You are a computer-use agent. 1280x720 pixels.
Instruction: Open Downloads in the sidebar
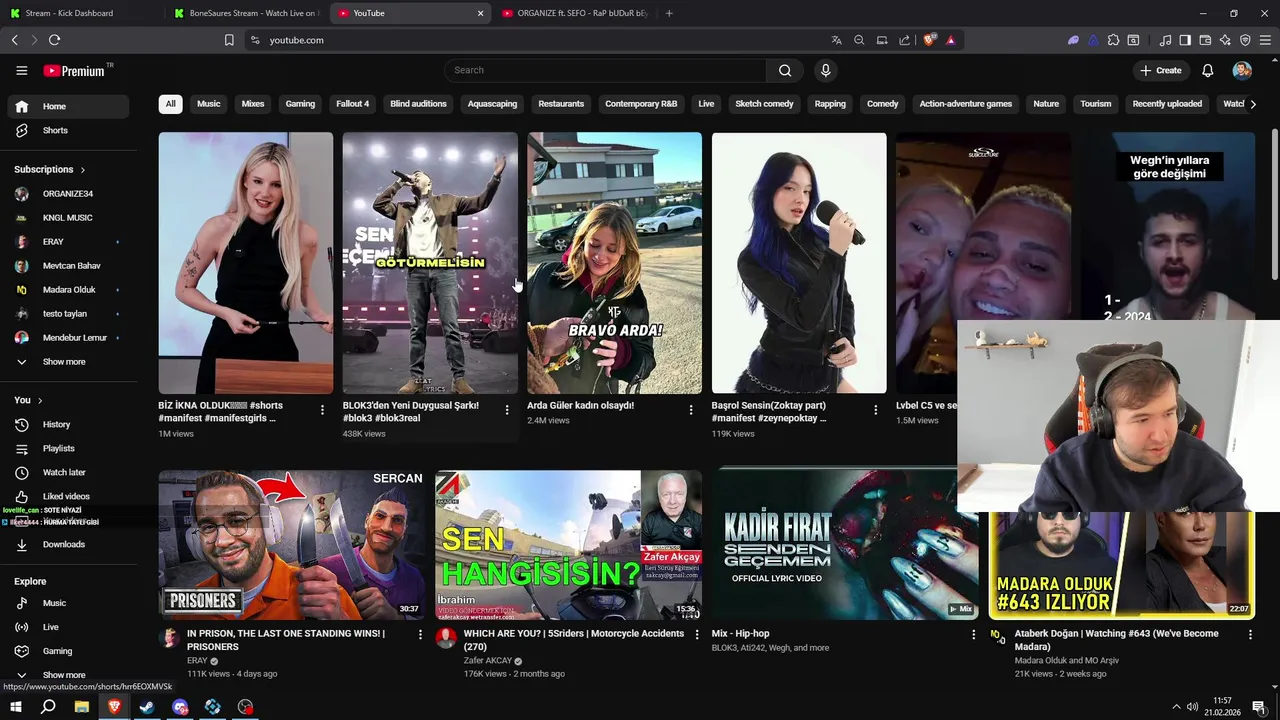pos(68,544)
